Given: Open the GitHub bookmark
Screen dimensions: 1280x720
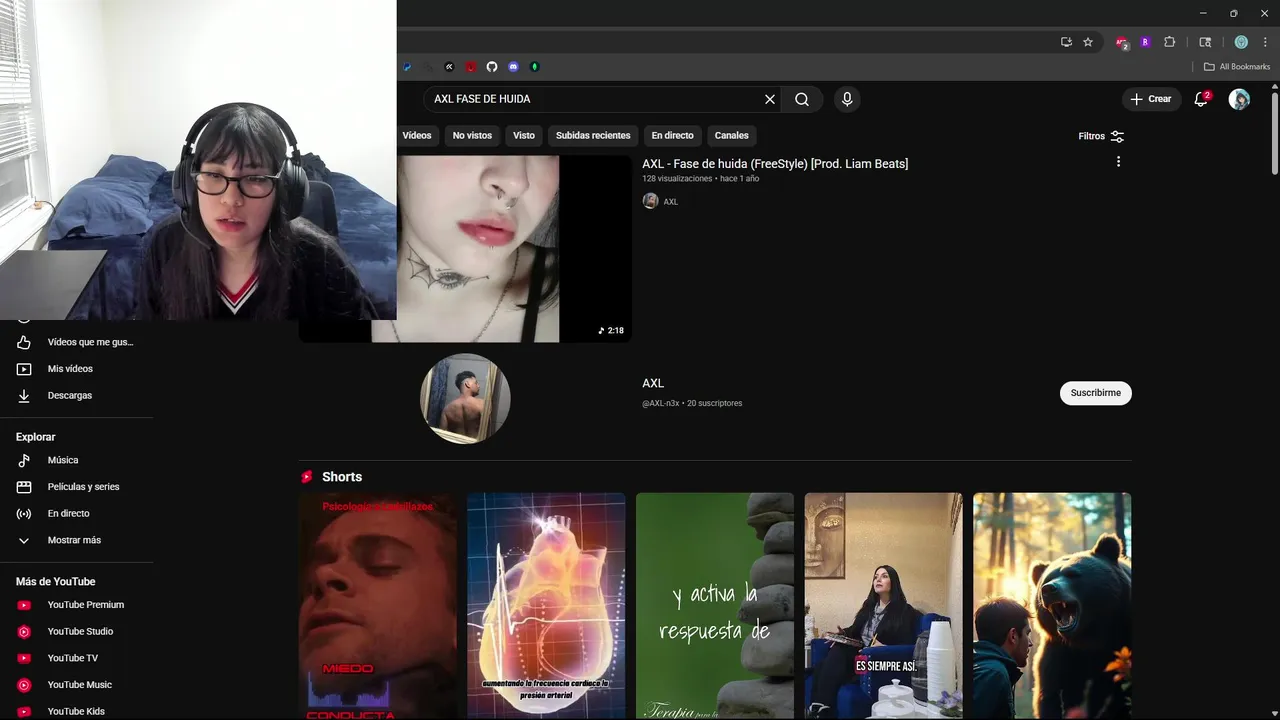Looking at the screenshot, I should point(492,67).
